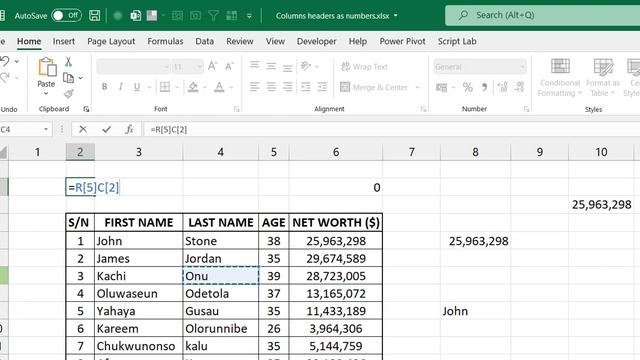Viewport: 640px width, 360px height.
Task: Click the Search (Alt+Q) box
Action: [x=542, y=16]
